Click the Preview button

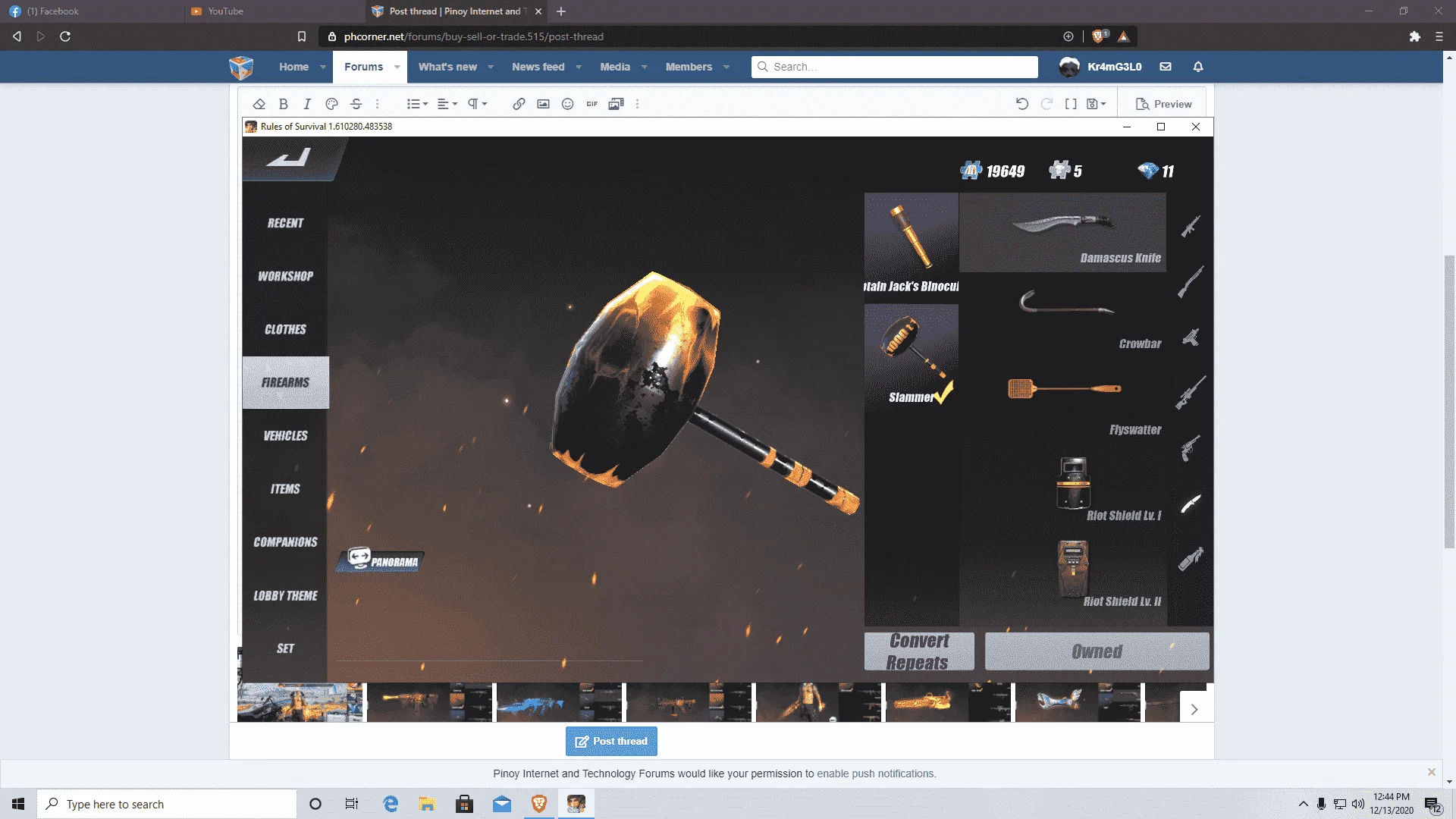pyautogui.click(x=1164, y=104)
